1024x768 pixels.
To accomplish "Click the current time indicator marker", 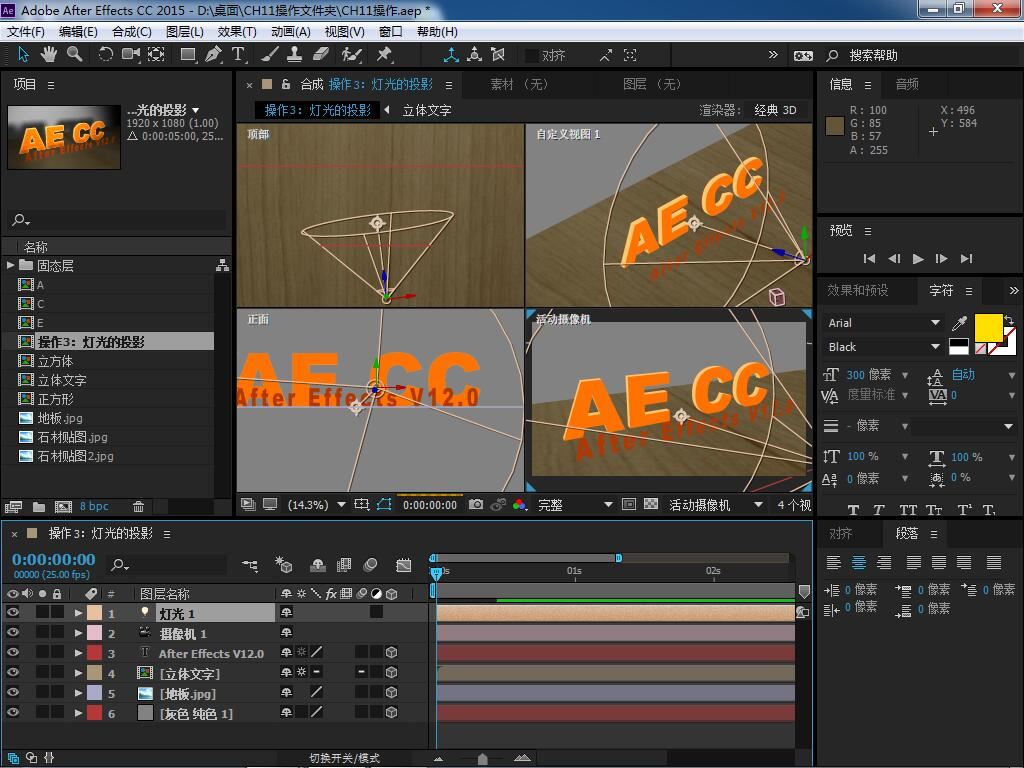I will point(436,573).
